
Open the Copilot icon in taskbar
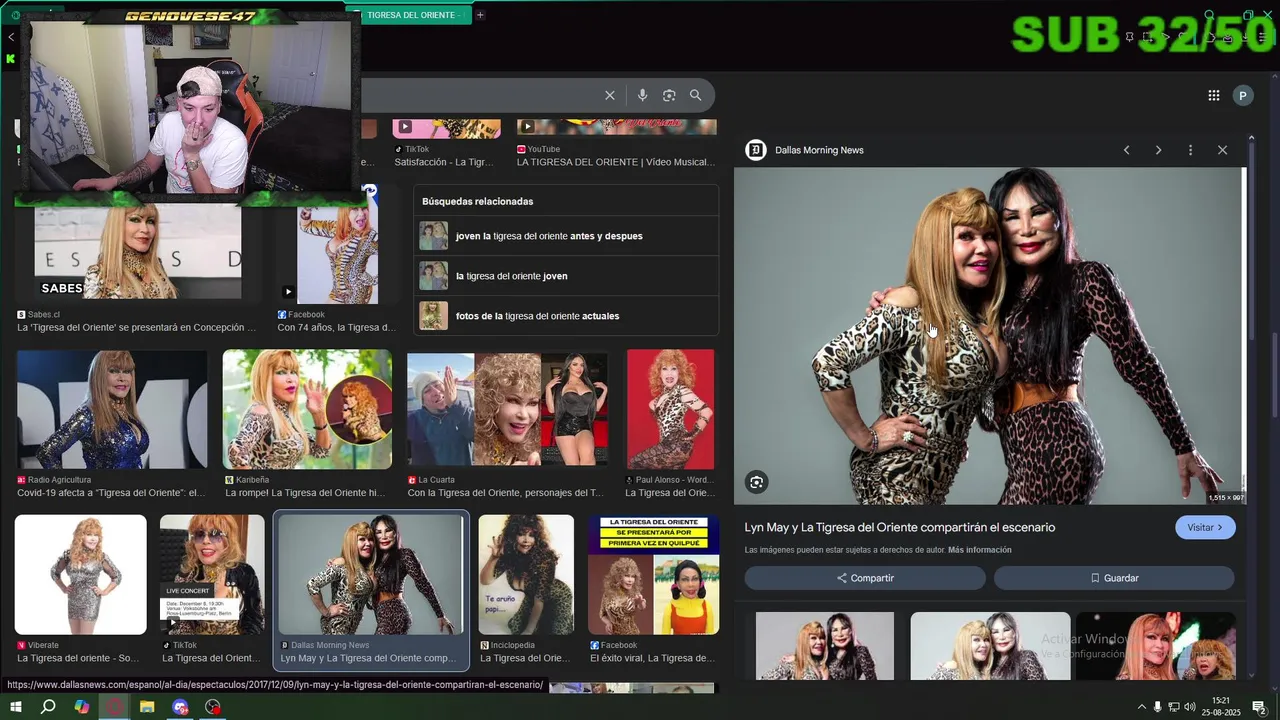(x=82, y=707)
